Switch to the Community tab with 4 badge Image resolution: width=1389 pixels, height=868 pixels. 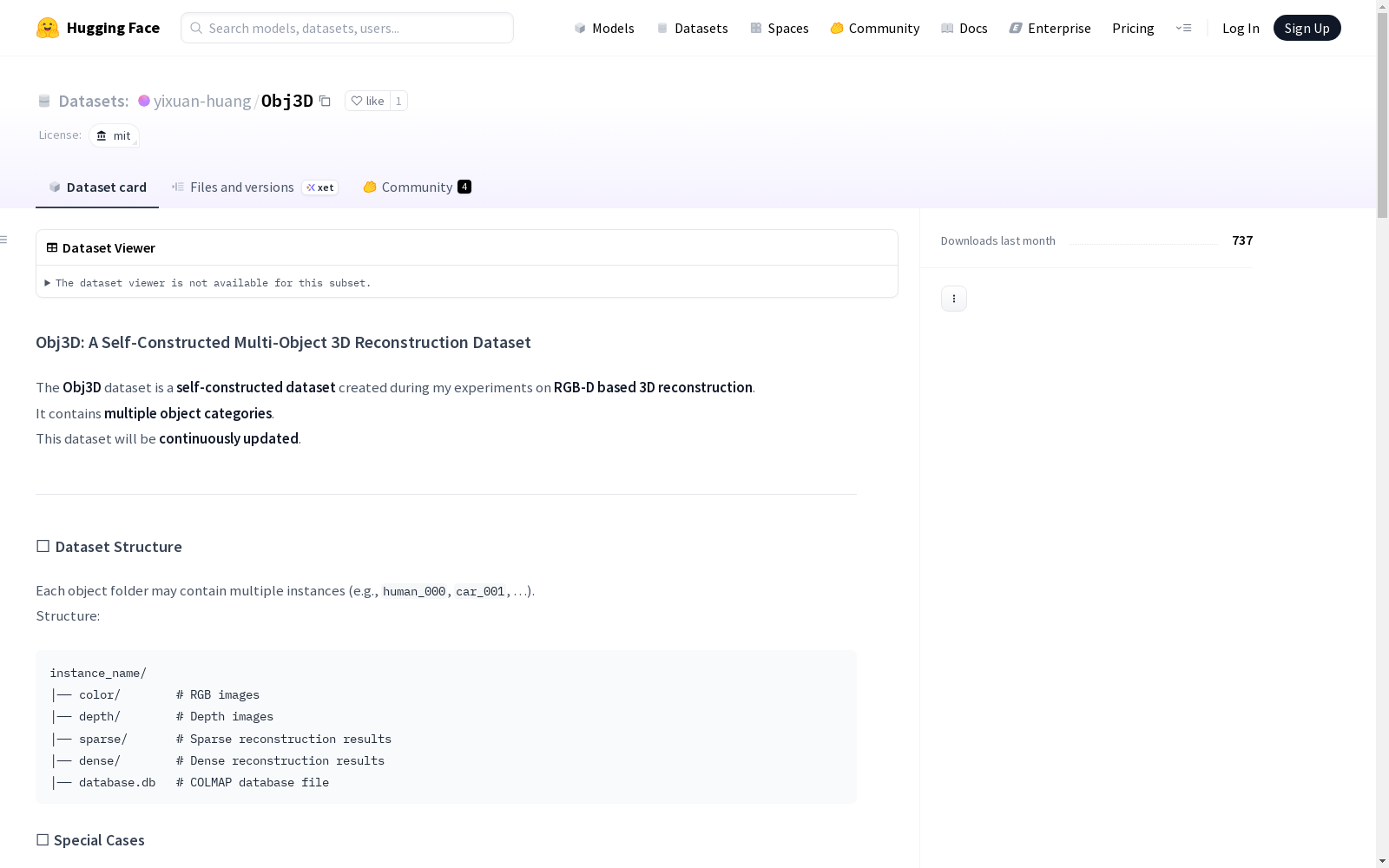click(x=417, y=187)
